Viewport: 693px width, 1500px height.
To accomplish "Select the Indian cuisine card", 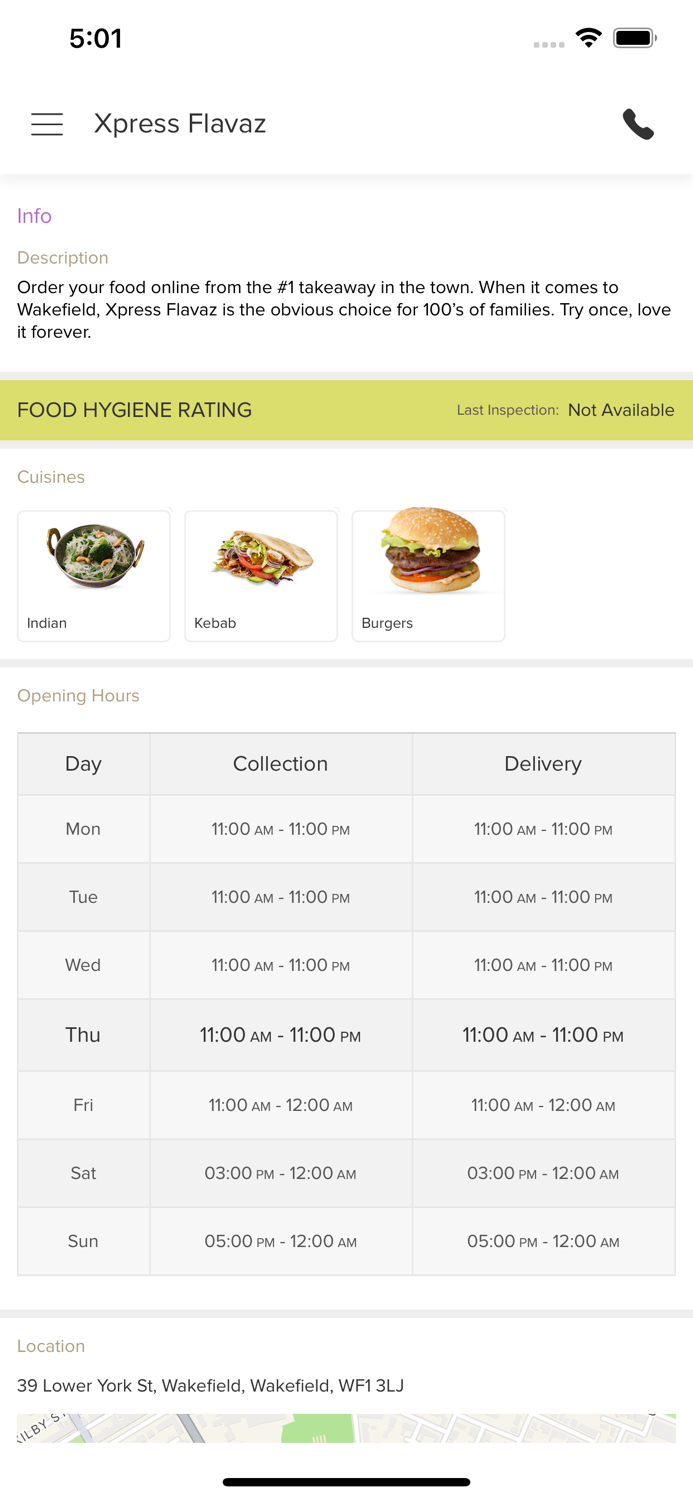I will (94, 575).
